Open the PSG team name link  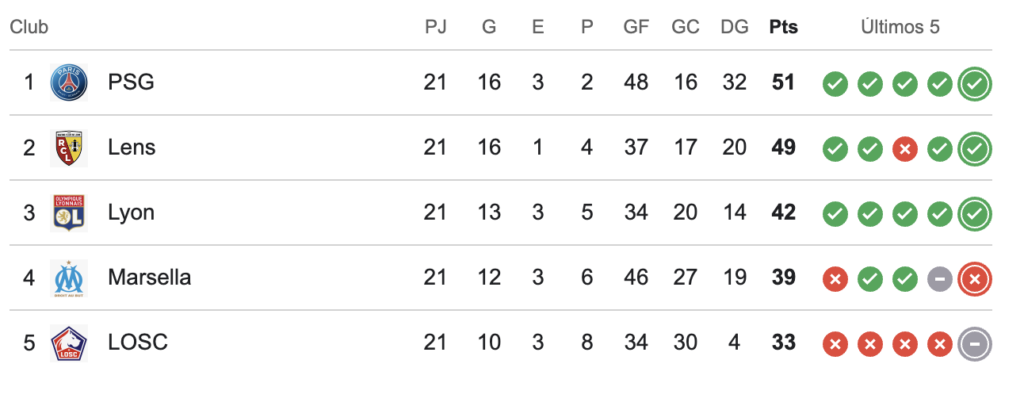pyautogui.click(x=131, y=82)
